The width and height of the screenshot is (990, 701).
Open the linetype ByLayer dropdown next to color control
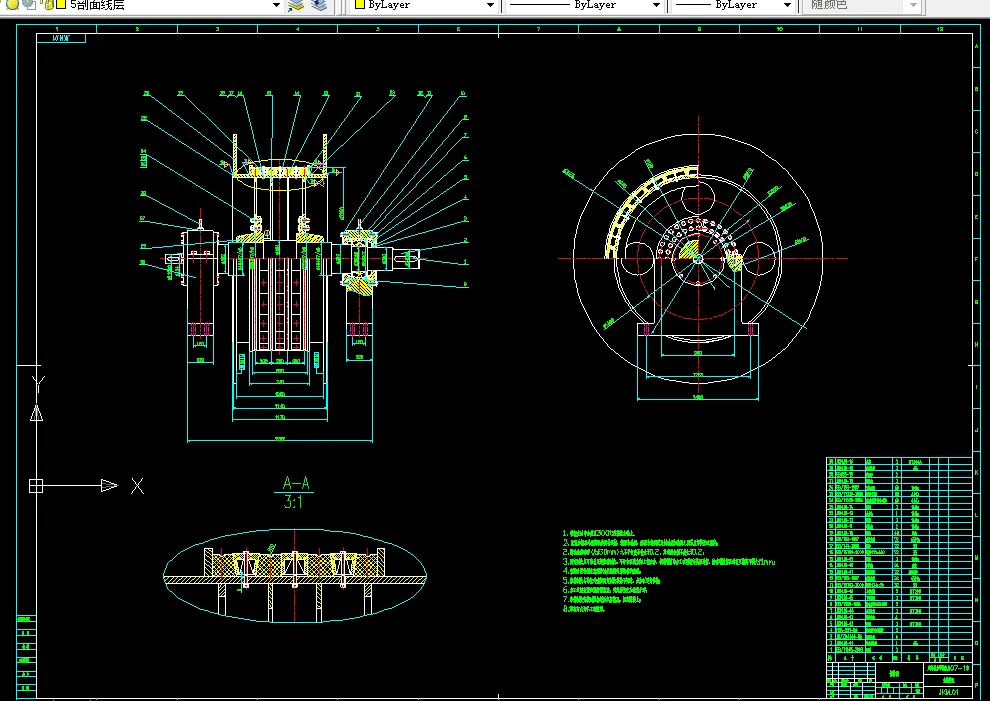[x=656, y=5]
